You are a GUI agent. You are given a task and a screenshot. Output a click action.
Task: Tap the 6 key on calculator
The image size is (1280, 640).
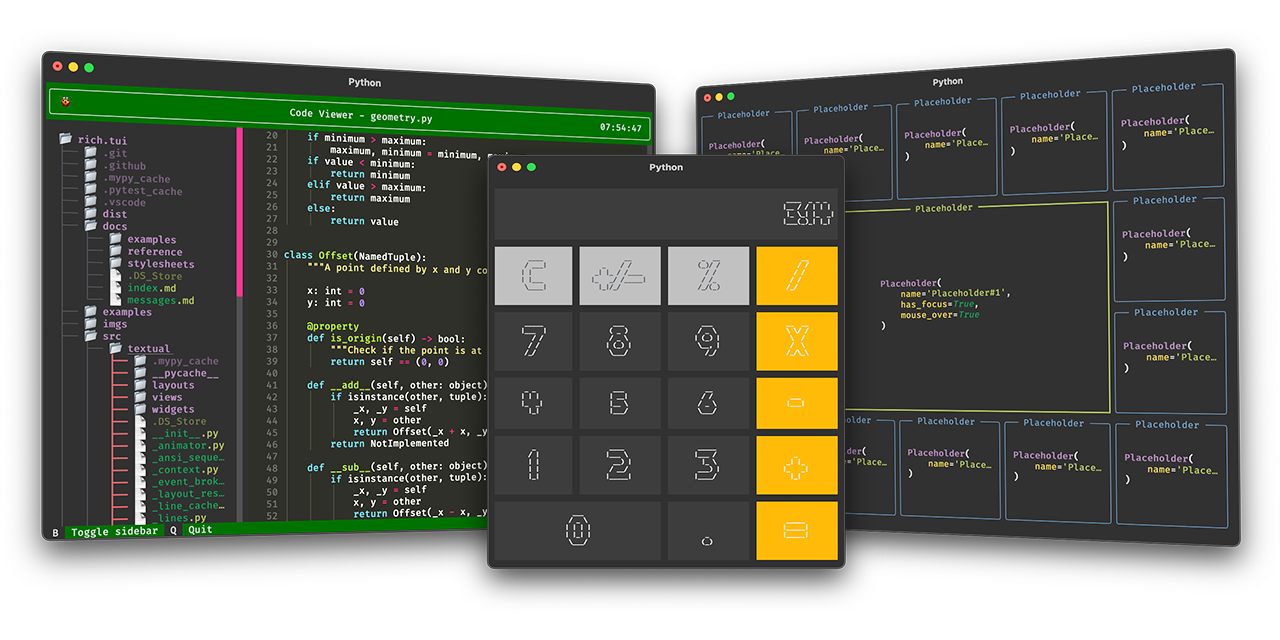pos(708,403)
